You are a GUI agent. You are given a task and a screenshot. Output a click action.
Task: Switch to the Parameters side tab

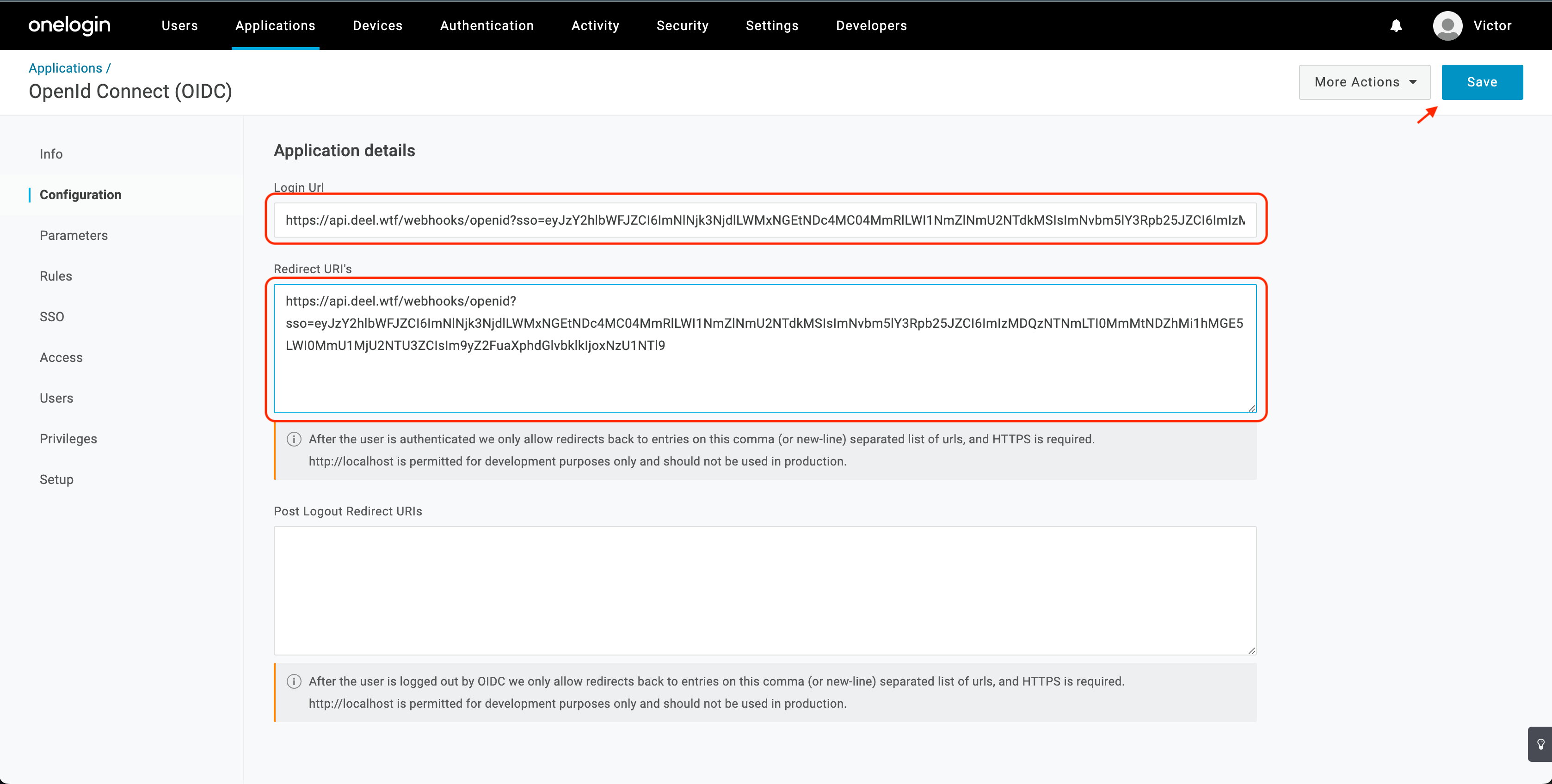coord(74,235)
